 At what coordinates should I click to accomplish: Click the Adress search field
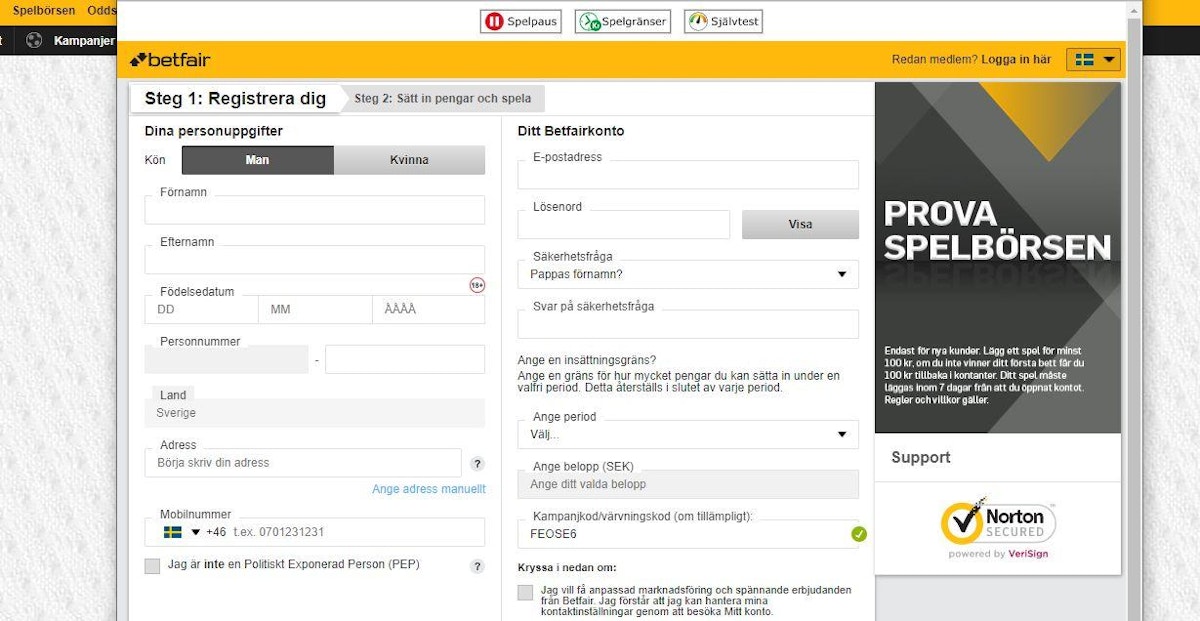point(303,463)
